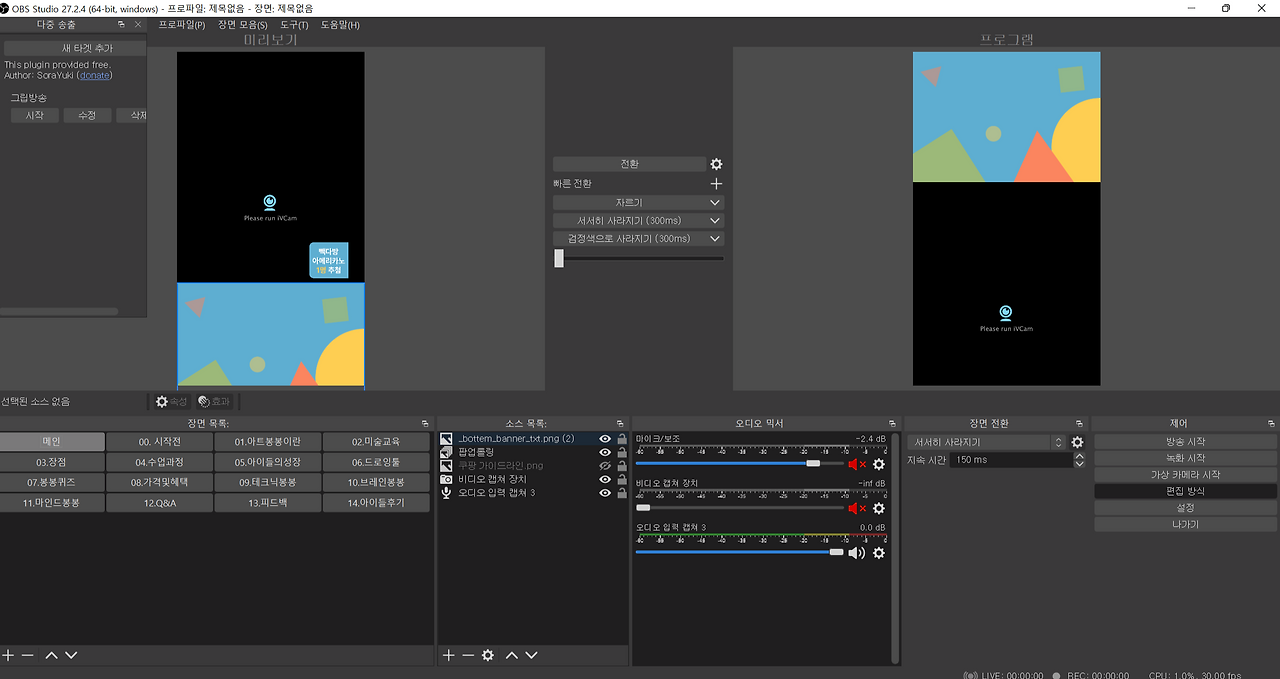Image resolution: width=1280 pixels, height=679 pixels.
Task: Move source down in 소스 목록
Action: (531, 655)
